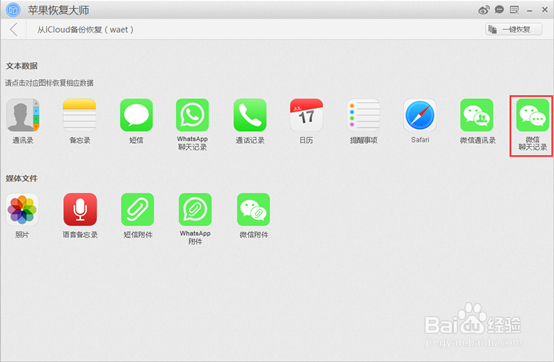Click the 文本数据 section heading
This screenshot has height=362, width=554.
22,66
